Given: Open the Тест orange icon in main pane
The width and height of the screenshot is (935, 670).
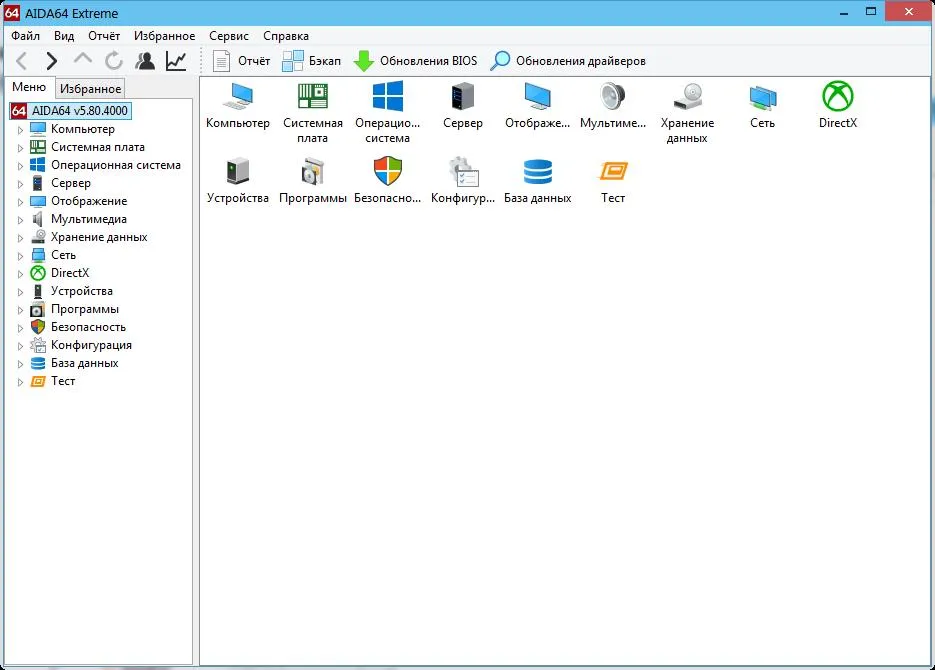Looking at the screenshot, I should 613,172.
